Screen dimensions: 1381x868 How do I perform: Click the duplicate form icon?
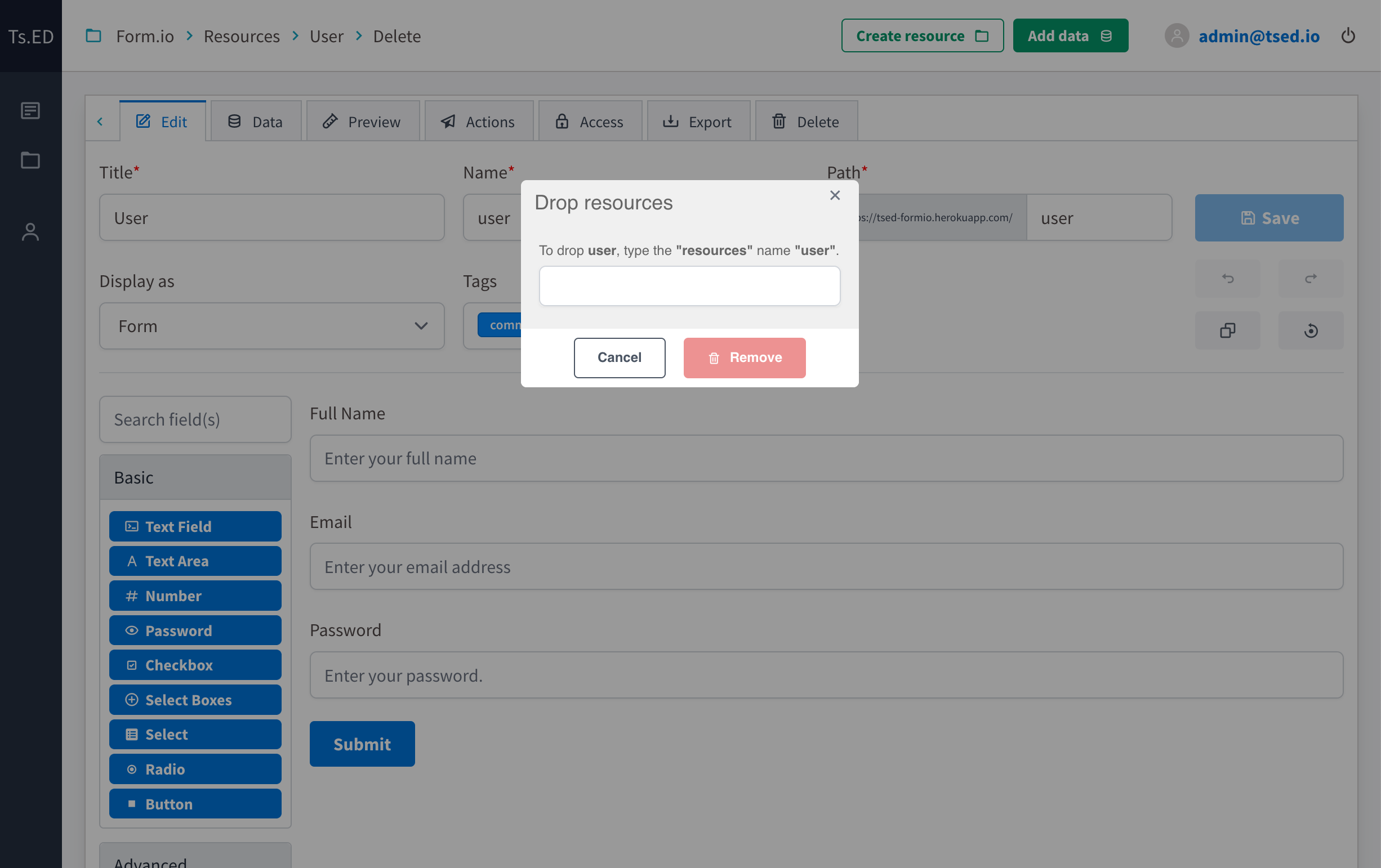[x=1227, y=330]
